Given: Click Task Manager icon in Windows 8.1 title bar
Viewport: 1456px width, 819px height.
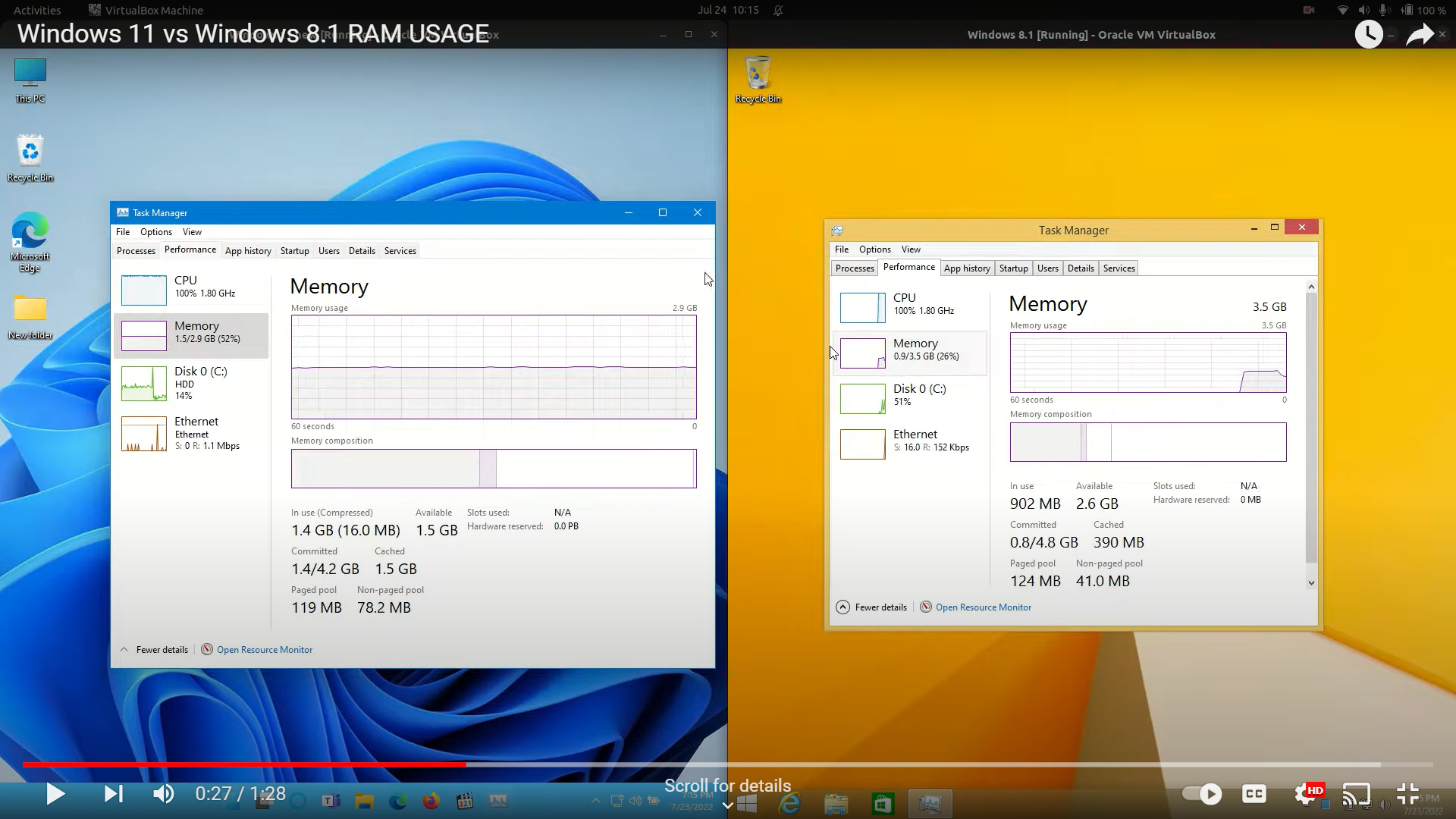Looking at the screenshot, I should pyautogui.click(x=837, y=231).
